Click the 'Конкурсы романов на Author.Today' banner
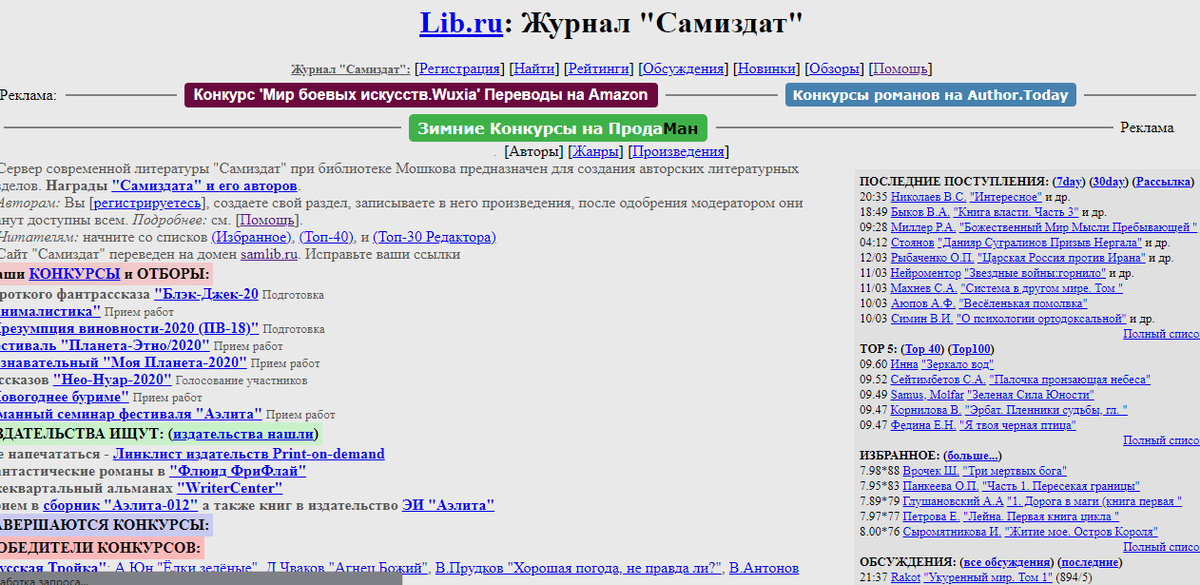1200x585 pixels. click(x=931, y=95)
